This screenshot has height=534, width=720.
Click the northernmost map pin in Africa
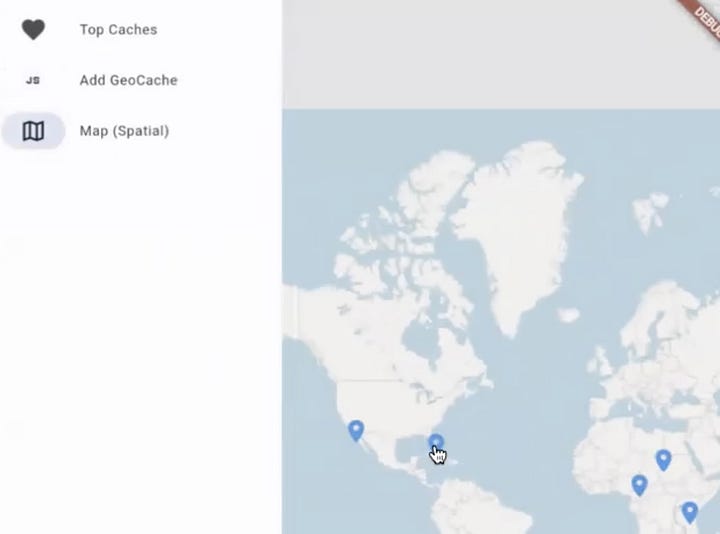point(663,460)
